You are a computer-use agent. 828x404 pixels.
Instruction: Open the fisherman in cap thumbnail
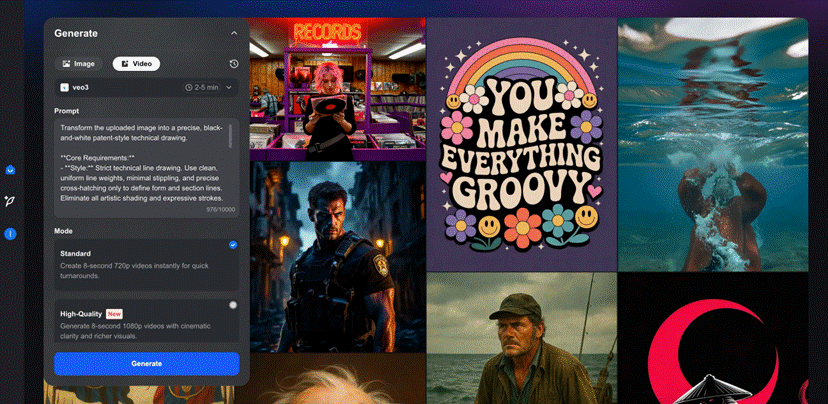pos(521,338)
